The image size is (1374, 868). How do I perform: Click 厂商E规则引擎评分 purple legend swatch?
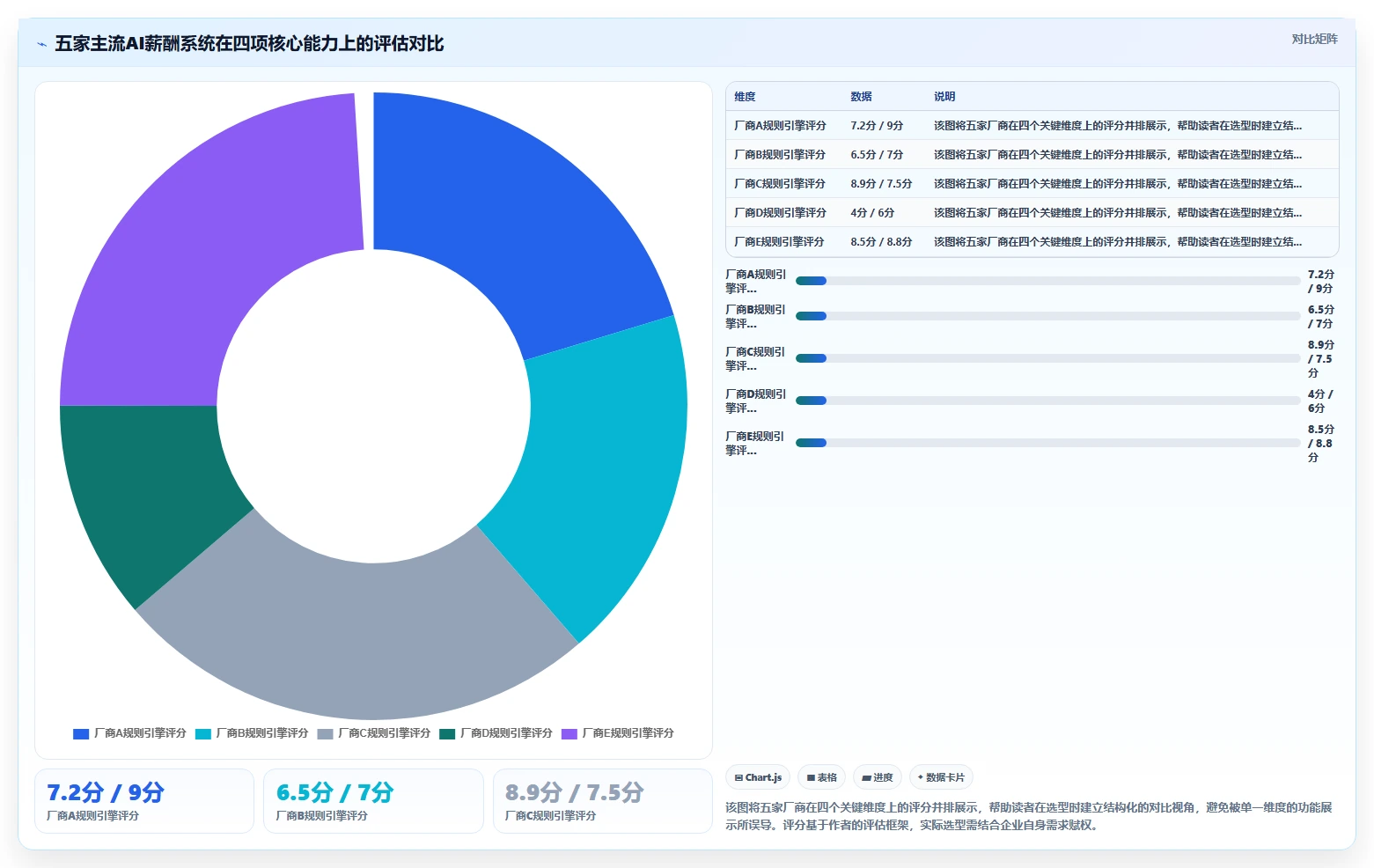(x=569, y=733)
